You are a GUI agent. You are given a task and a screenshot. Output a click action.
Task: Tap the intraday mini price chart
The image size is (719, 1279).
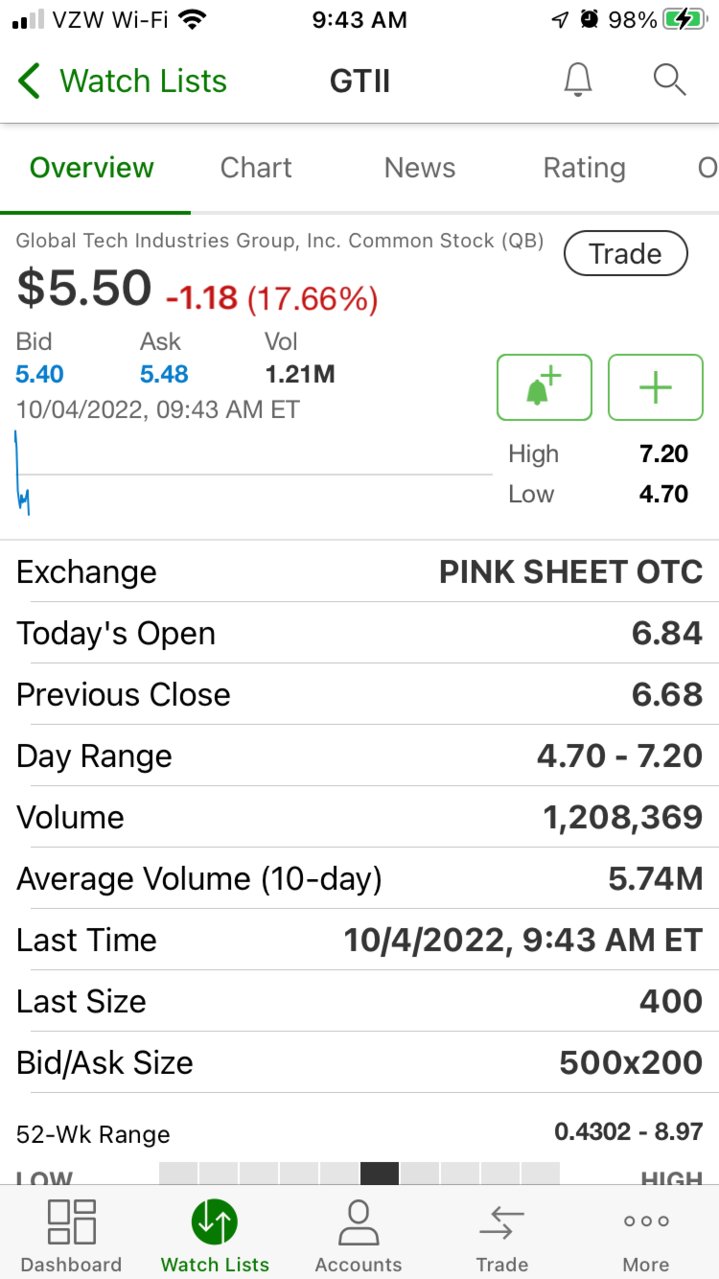pos(254,473)
